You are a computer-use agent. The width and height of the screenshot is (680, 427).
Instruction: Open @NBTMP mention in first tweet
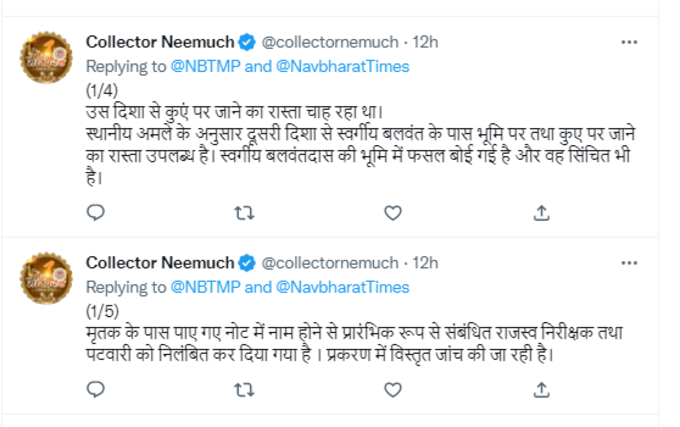coord(206,66)
